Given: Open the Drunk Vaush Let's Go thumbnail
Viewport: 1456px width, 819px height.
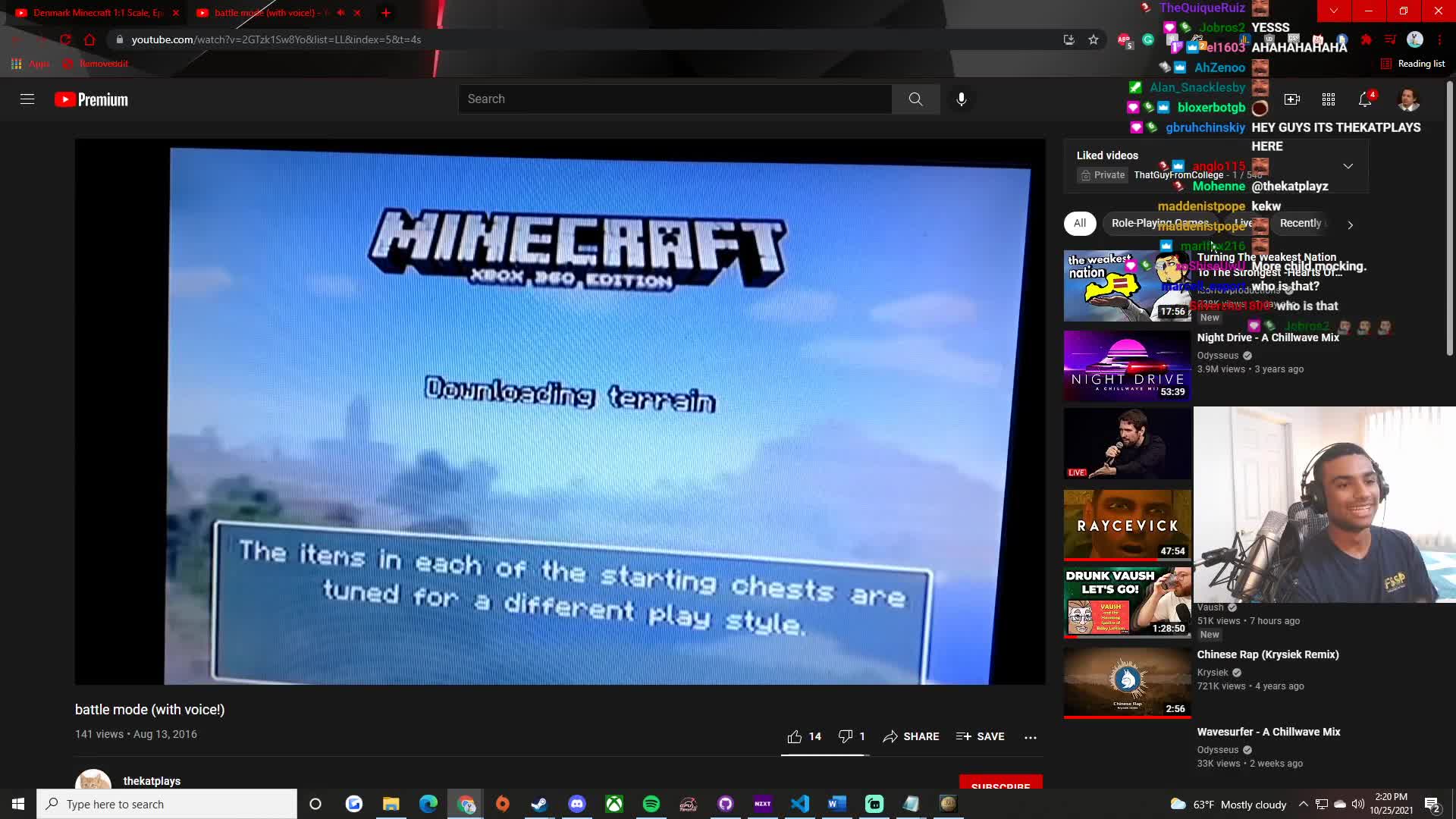Looking at the screenshot, I should pos(1127,602).
